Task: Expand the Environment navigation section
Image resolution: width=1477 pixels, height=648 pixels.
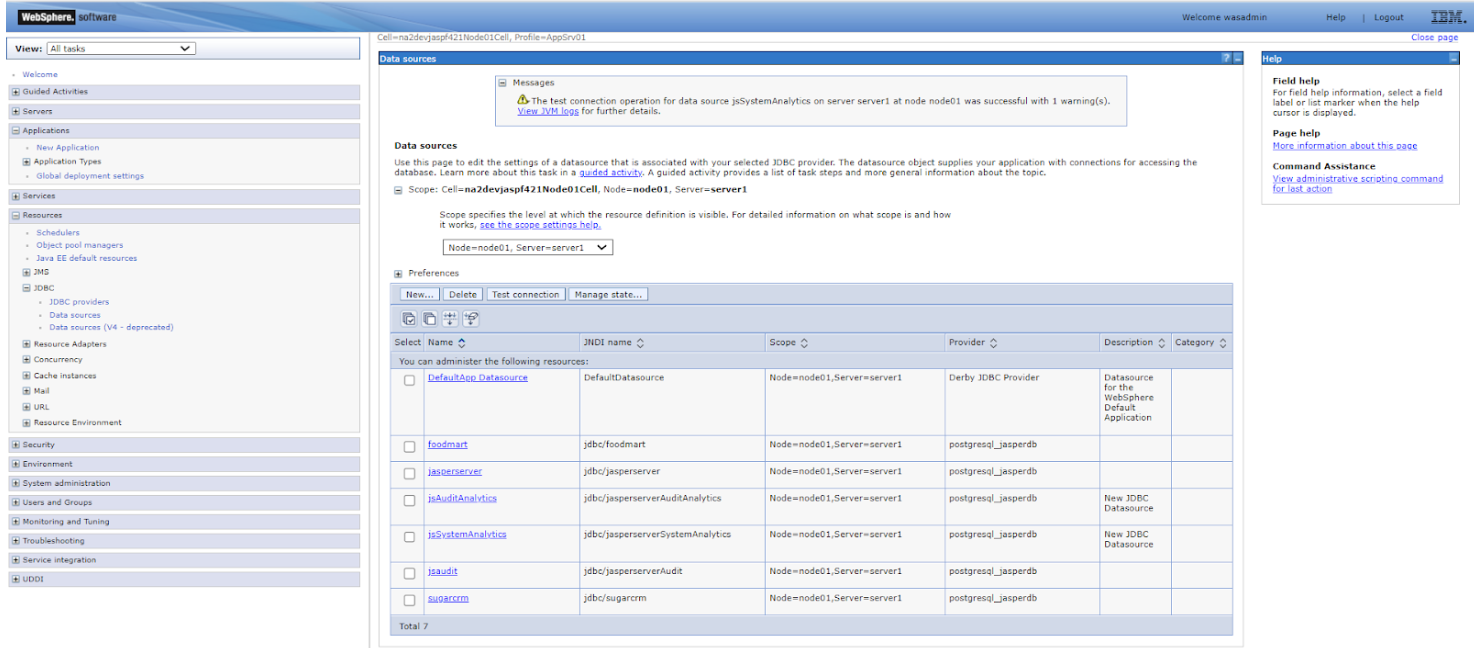Action: coord(16,464)
